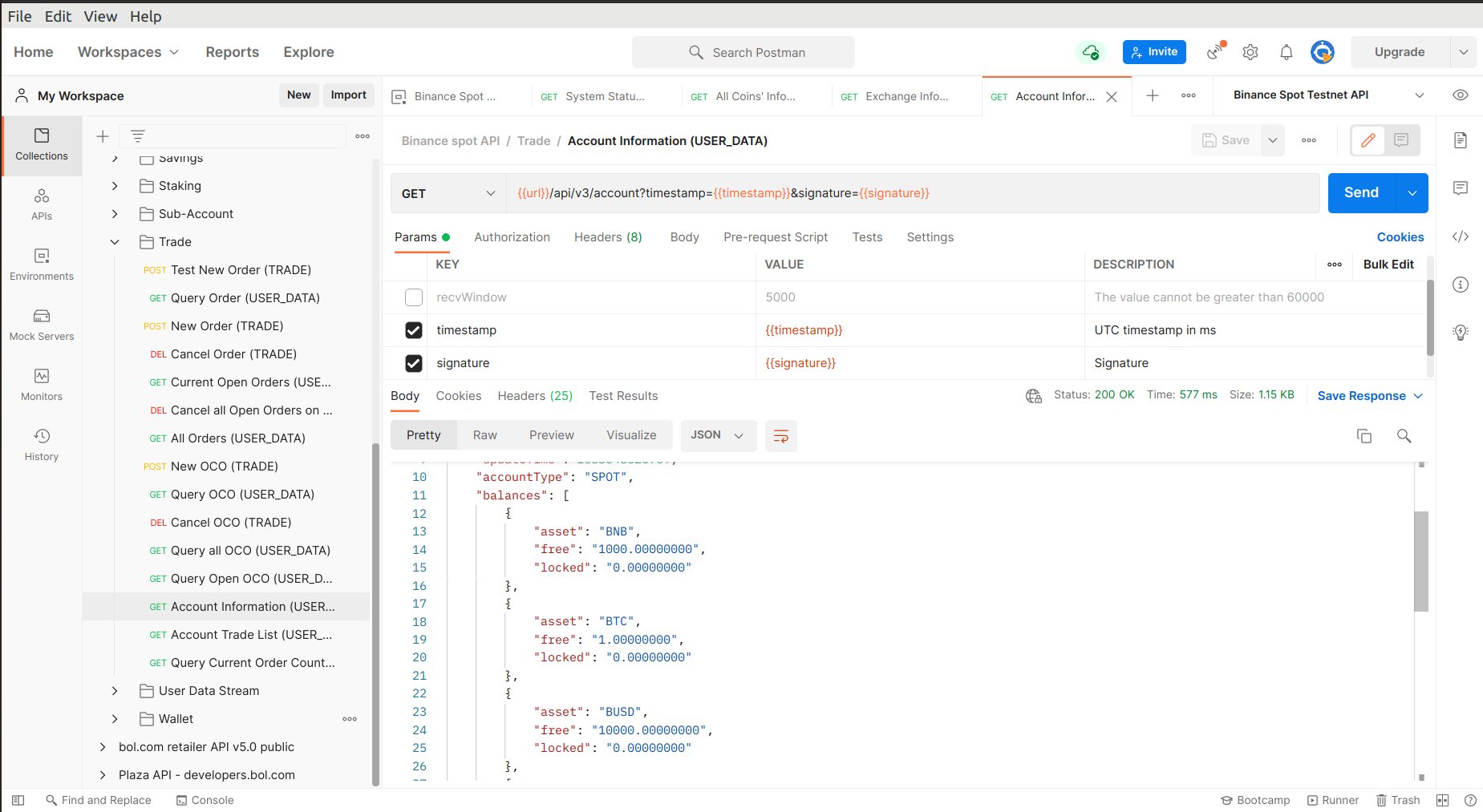The width and height of the screenshot is (1483, 812).
Task: Collapse the Trade folder
Action: tap(115, 242)
